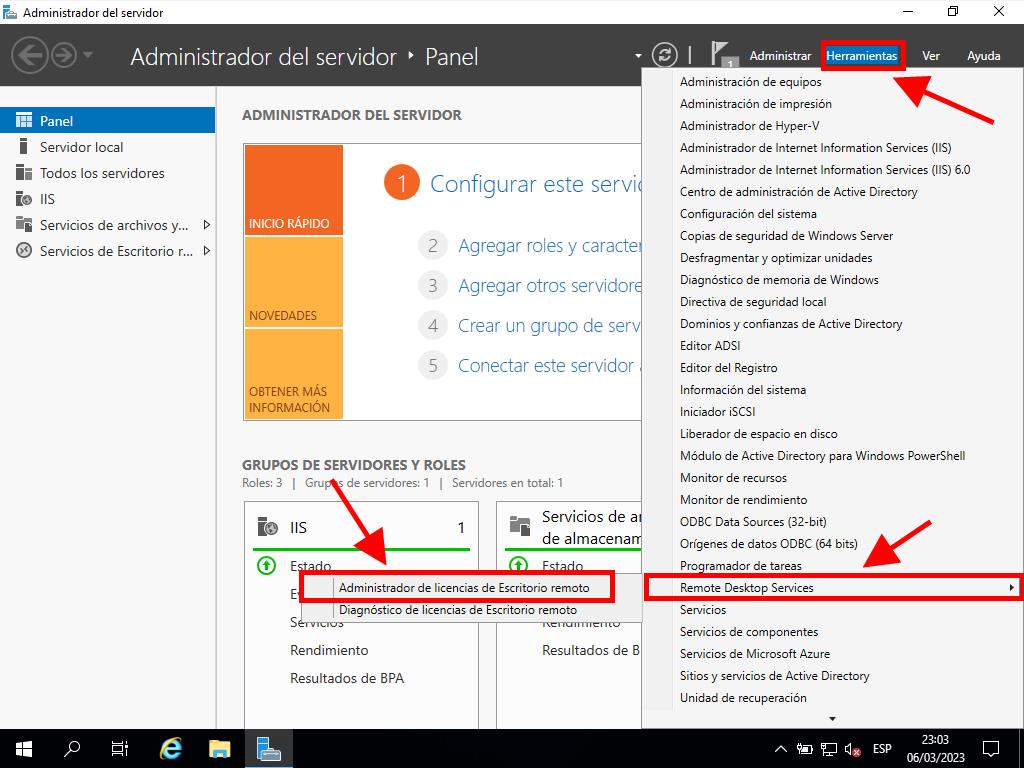Open File Explorer from taskbar
Viewport: 1024px width, 768px height.
pos(219,748)
